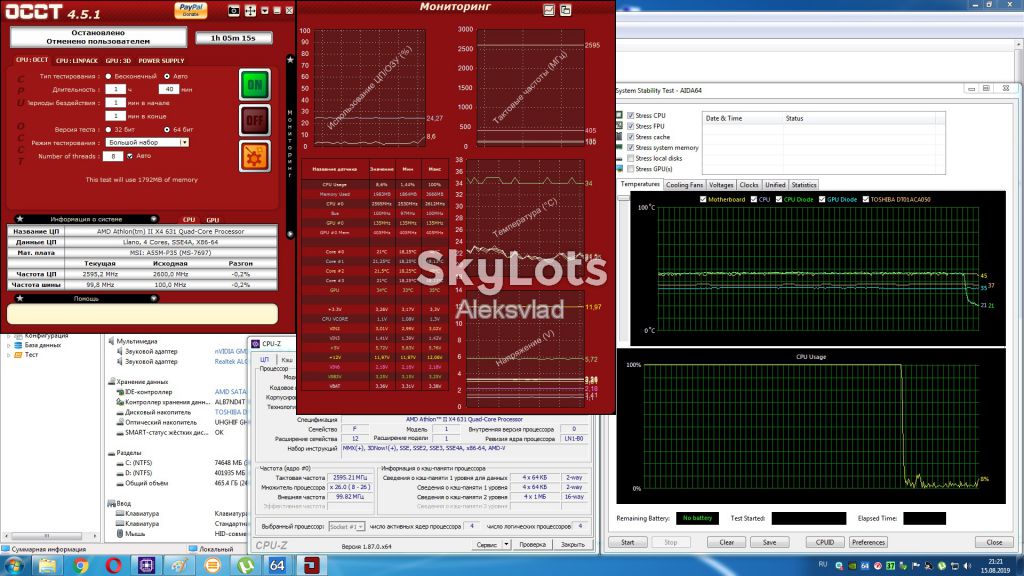
Task: Expand the Тест tree node
Action: tap(8, 355)
